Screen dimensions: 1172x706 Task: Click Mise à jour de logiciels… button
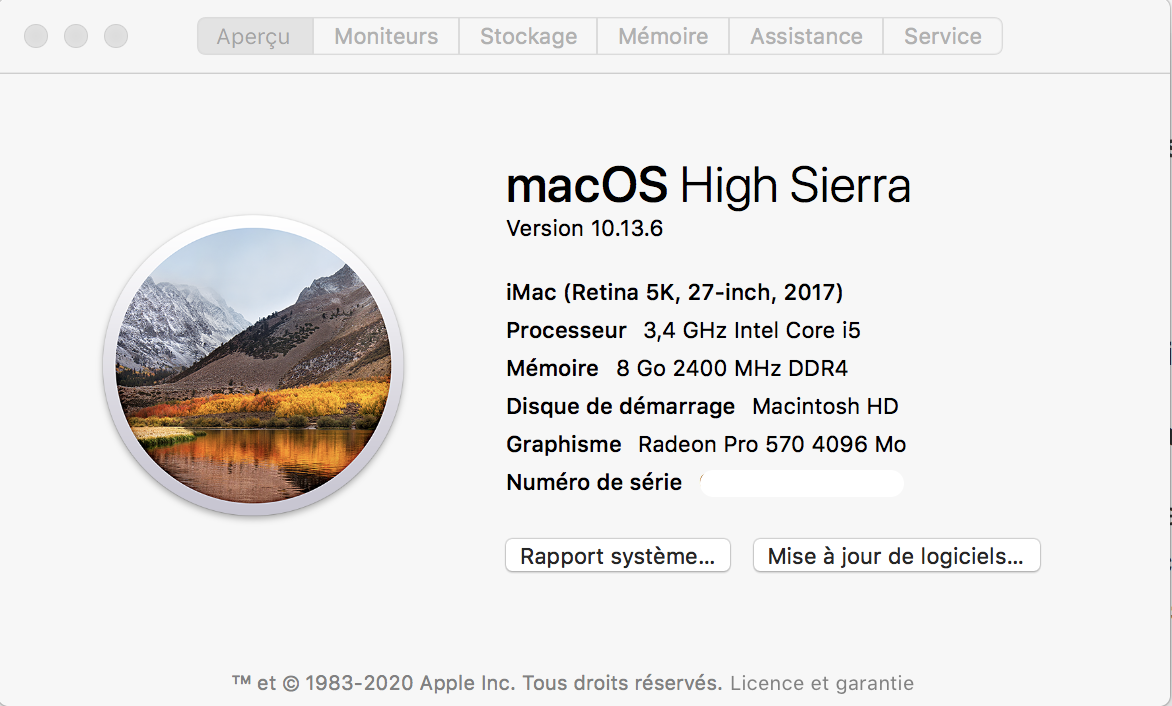click(x=896, y=556)
